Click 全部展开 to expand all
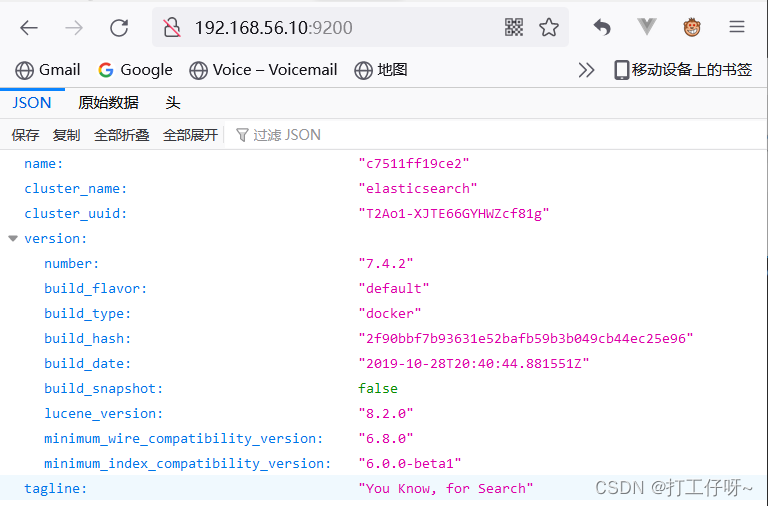768x506 pixels. [190, 135]
